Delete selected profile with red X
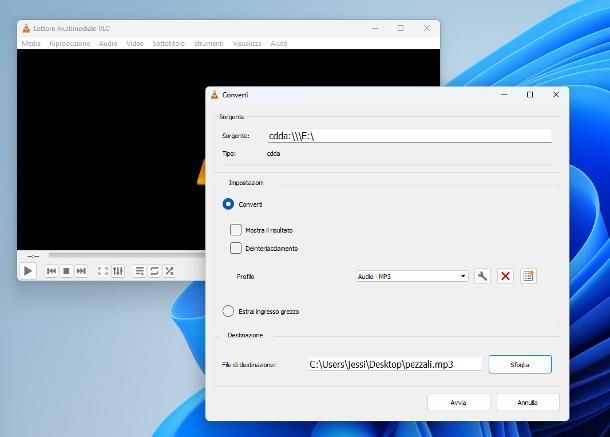The image size is (610, 437). click(505, 276)
